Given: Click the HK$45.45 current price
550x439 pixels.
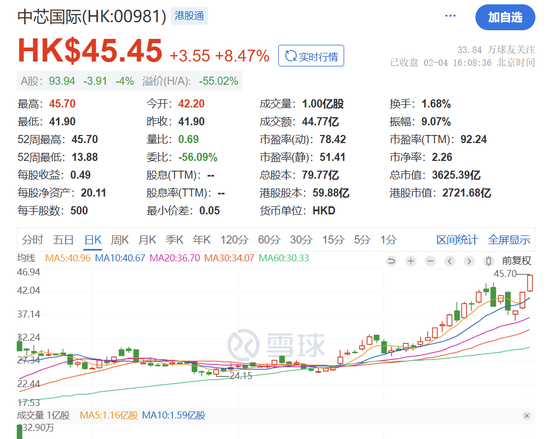Looking at the screenshot, I should click(90, 50).
